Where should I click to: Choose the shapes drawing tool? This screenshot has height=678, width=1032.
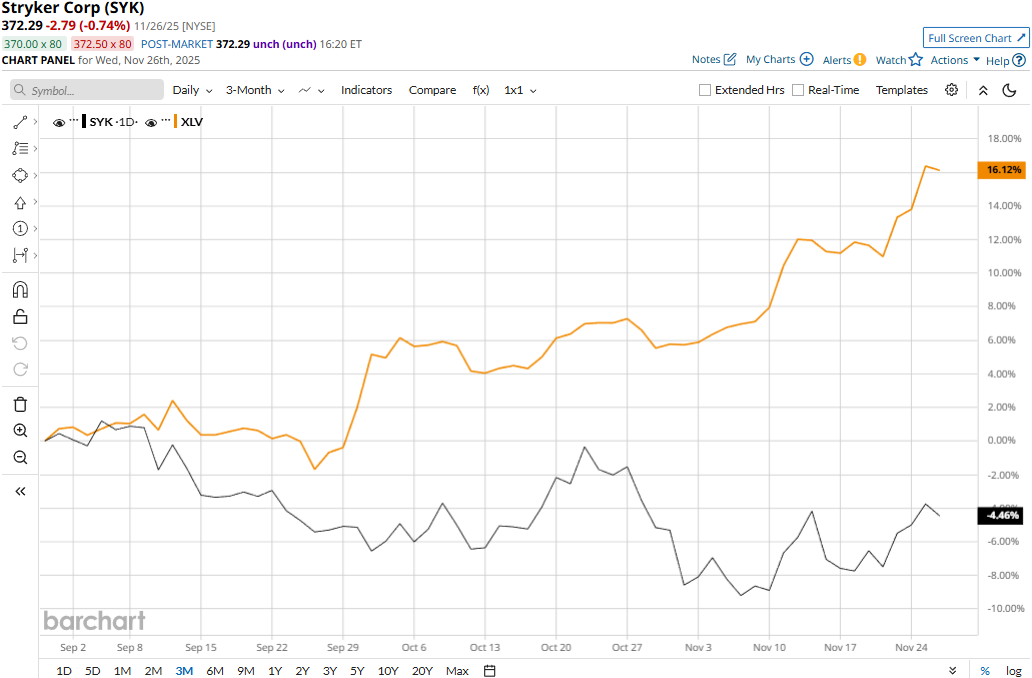pyautogui.click(x=20, y=176)
